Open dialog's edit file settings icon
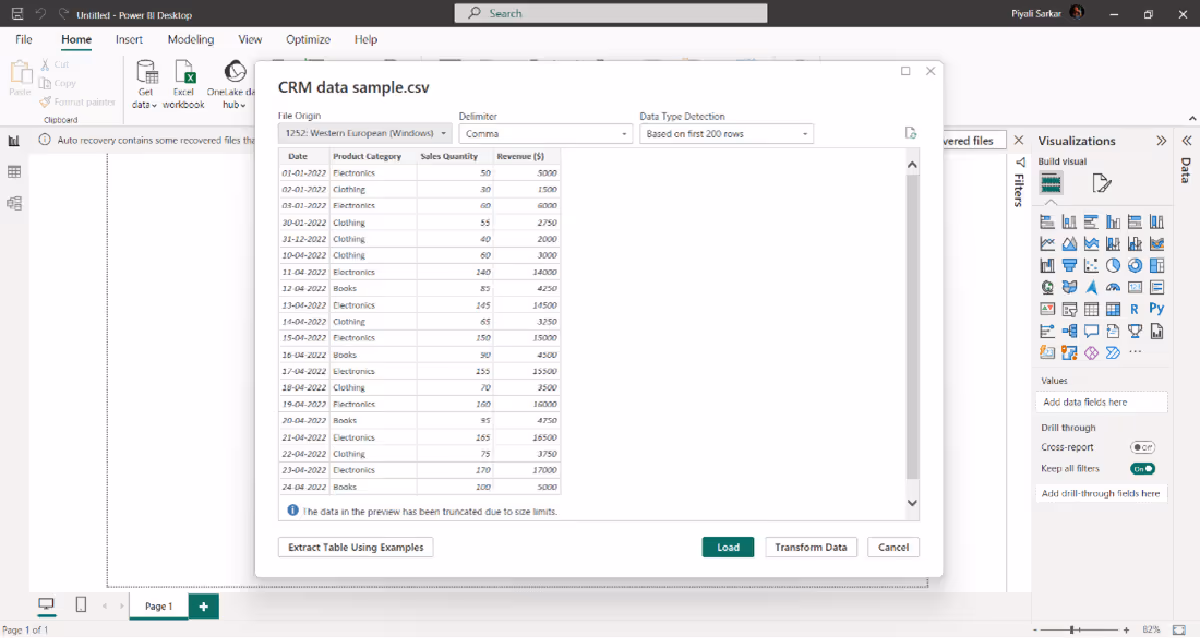Viewport: 1200px width, 638px height. 910,133
